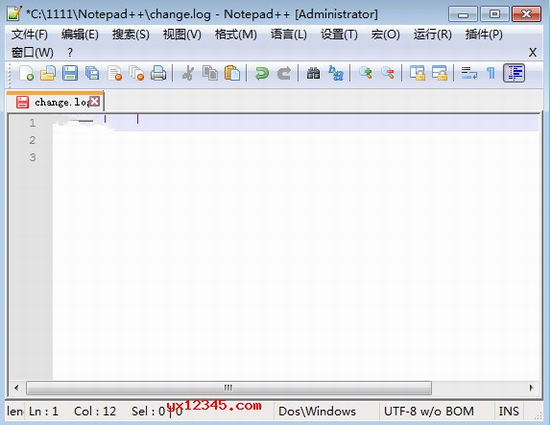Image resolution: width=550 pixels, height=425 pixels.
Task: Select the change.log tab
Action: (55, 102)
